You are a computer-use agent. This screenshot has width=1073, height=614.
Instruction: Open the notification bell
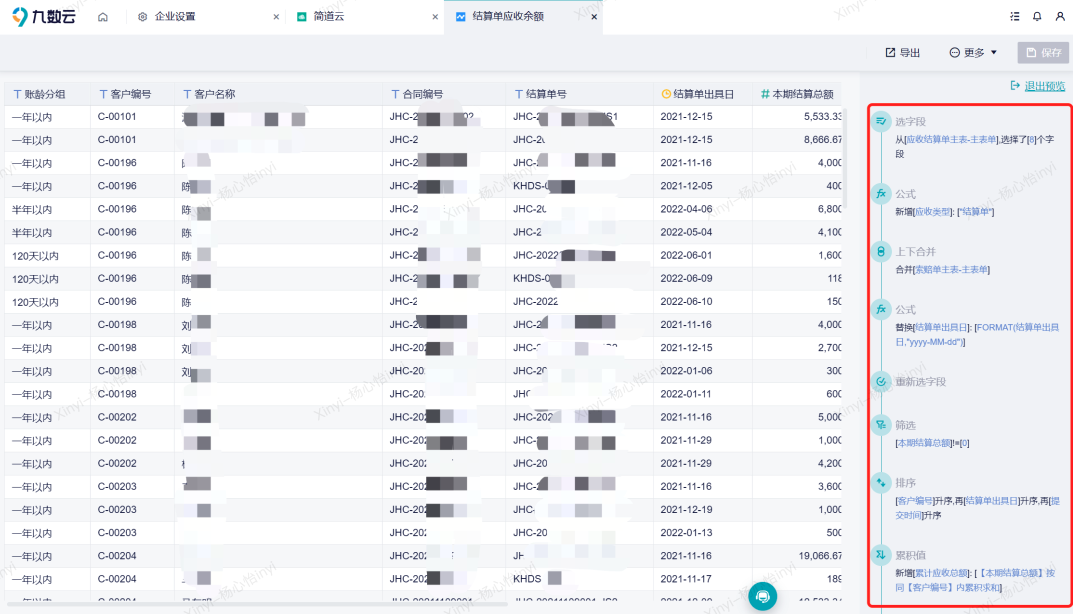(x=1037, y=16)
